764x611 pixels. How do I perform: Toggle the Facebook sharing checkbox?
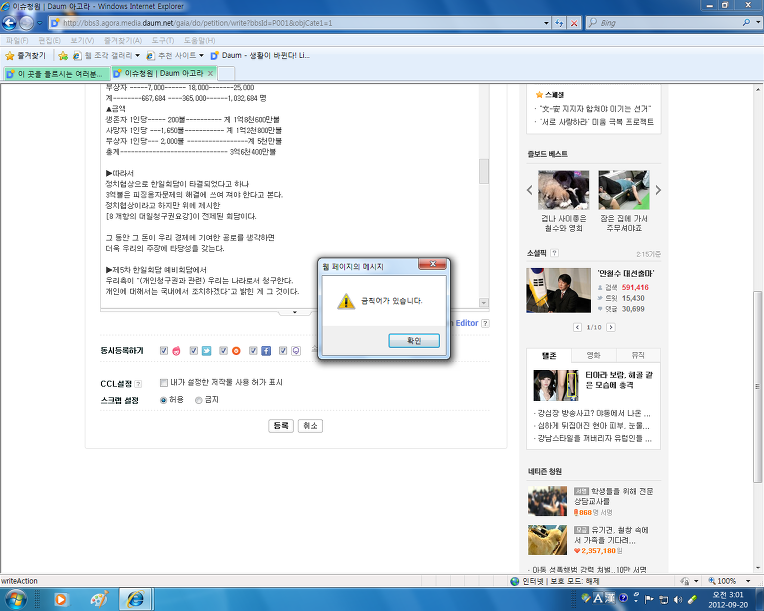click(253, 350)
